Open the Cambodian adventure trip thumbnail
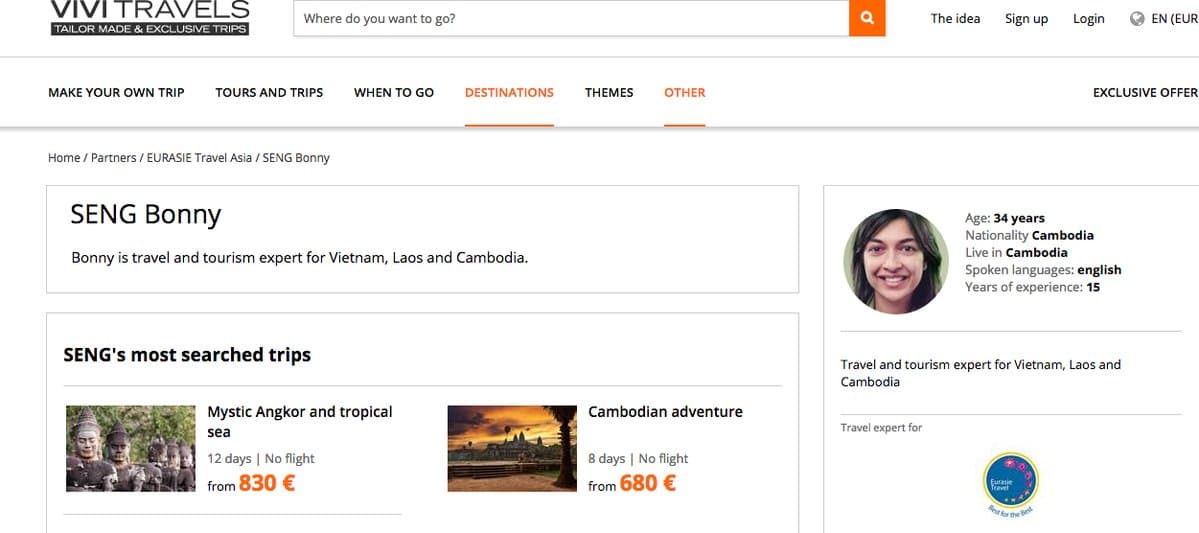 512,448
